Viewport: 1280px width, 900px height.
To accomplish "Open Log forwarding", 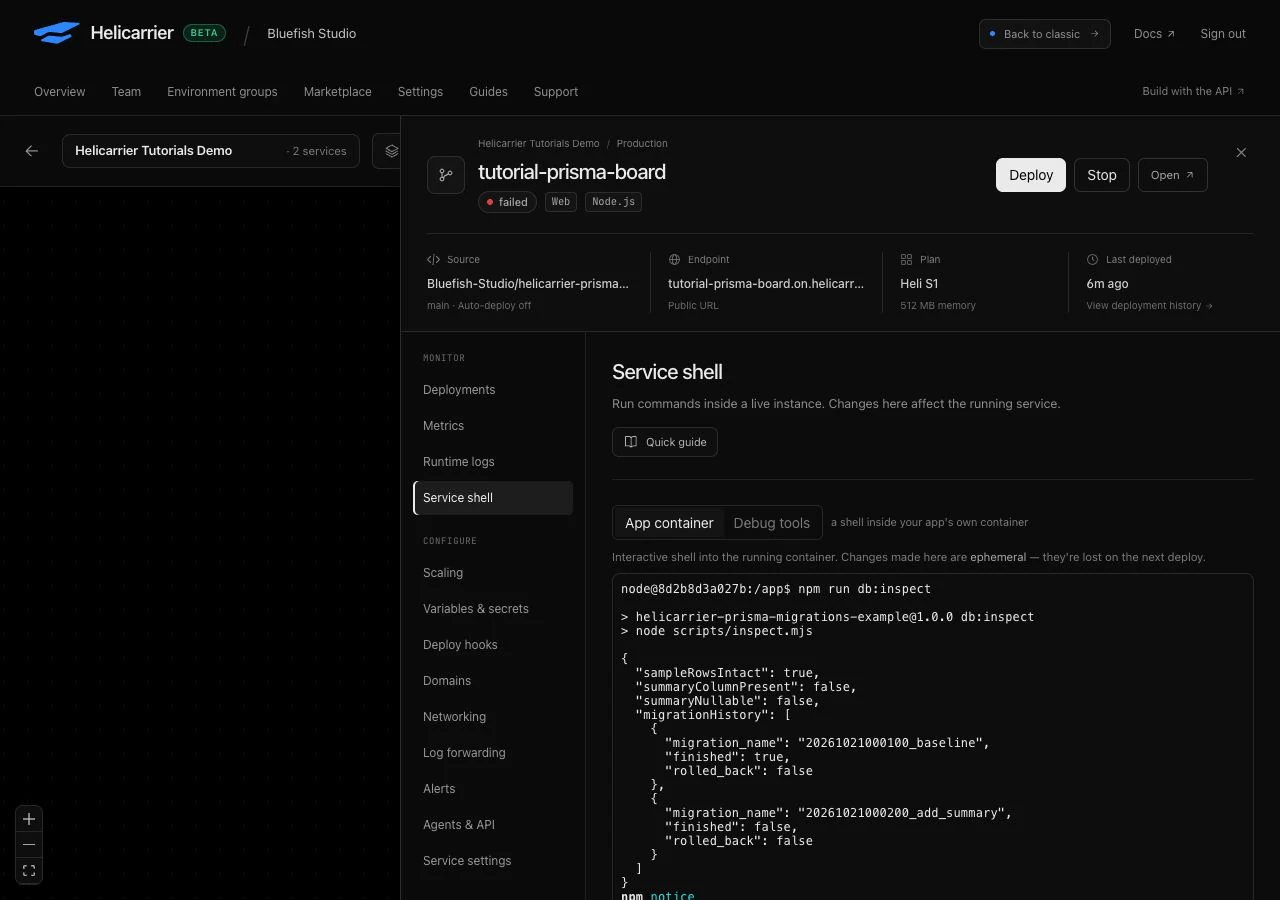I will click(493, 753).
